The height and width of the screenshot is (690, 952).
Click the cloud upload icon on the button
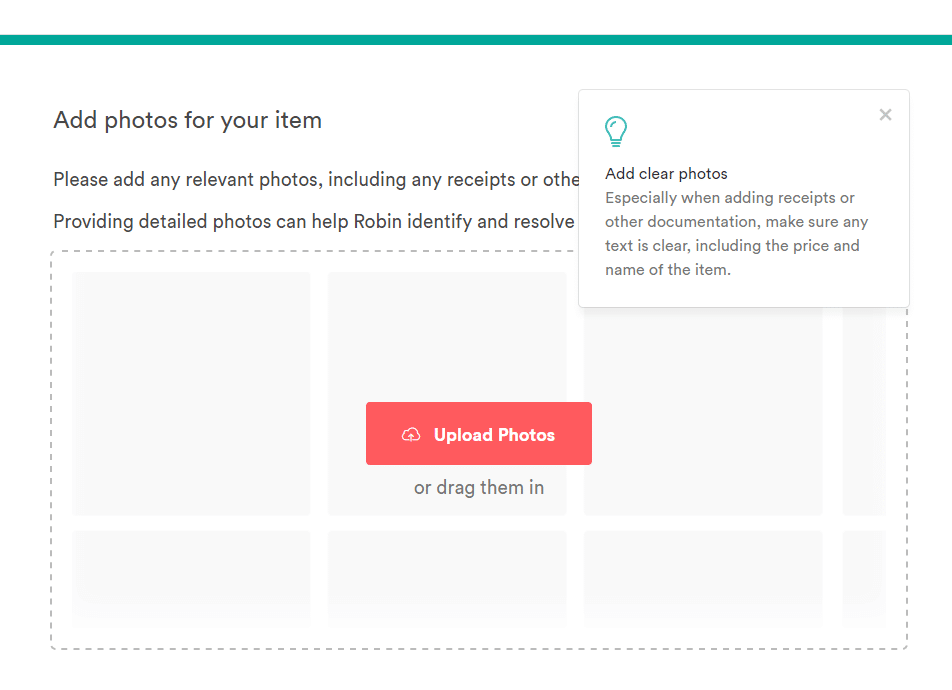click(x=411, y=435)
